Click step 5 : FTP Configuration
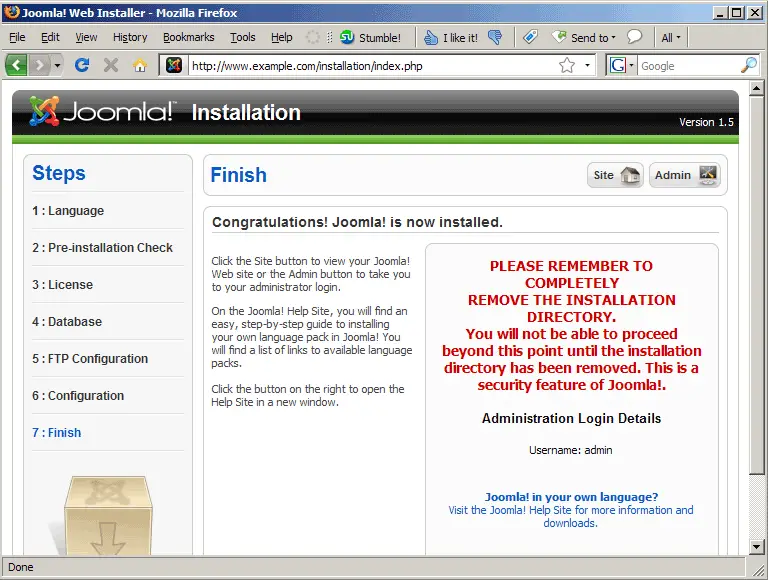Screen dimensions: 768x580 [90, 359]
